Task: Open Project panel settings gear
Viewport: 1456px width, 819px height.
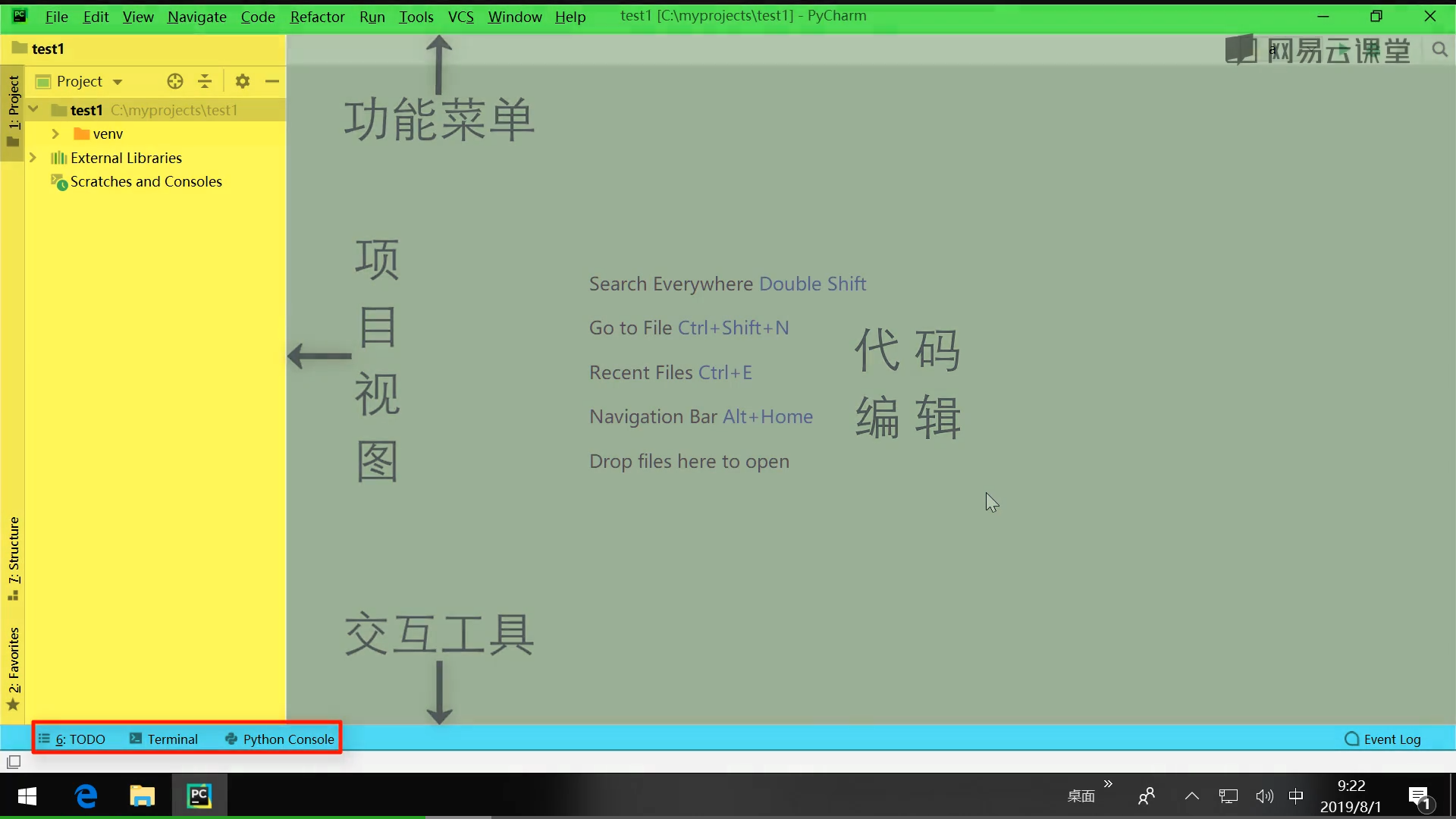Action: [243, 81]
